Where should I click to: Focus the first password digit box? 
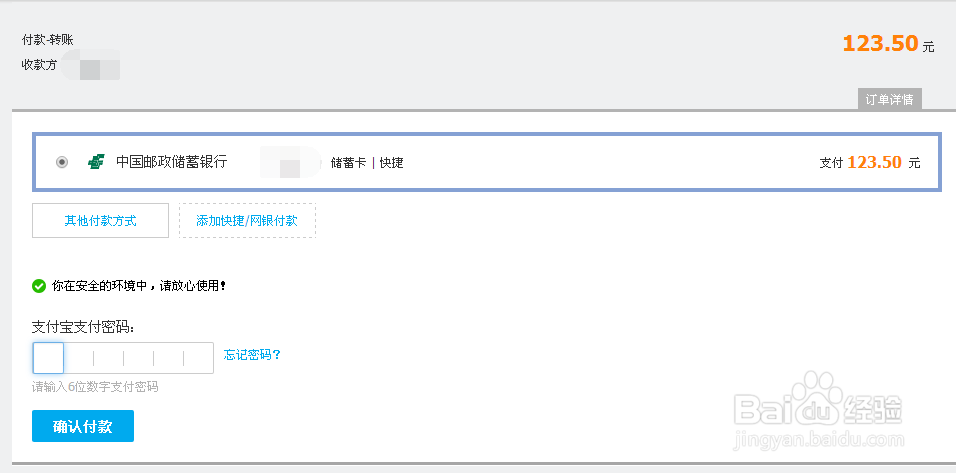[48, 358]
